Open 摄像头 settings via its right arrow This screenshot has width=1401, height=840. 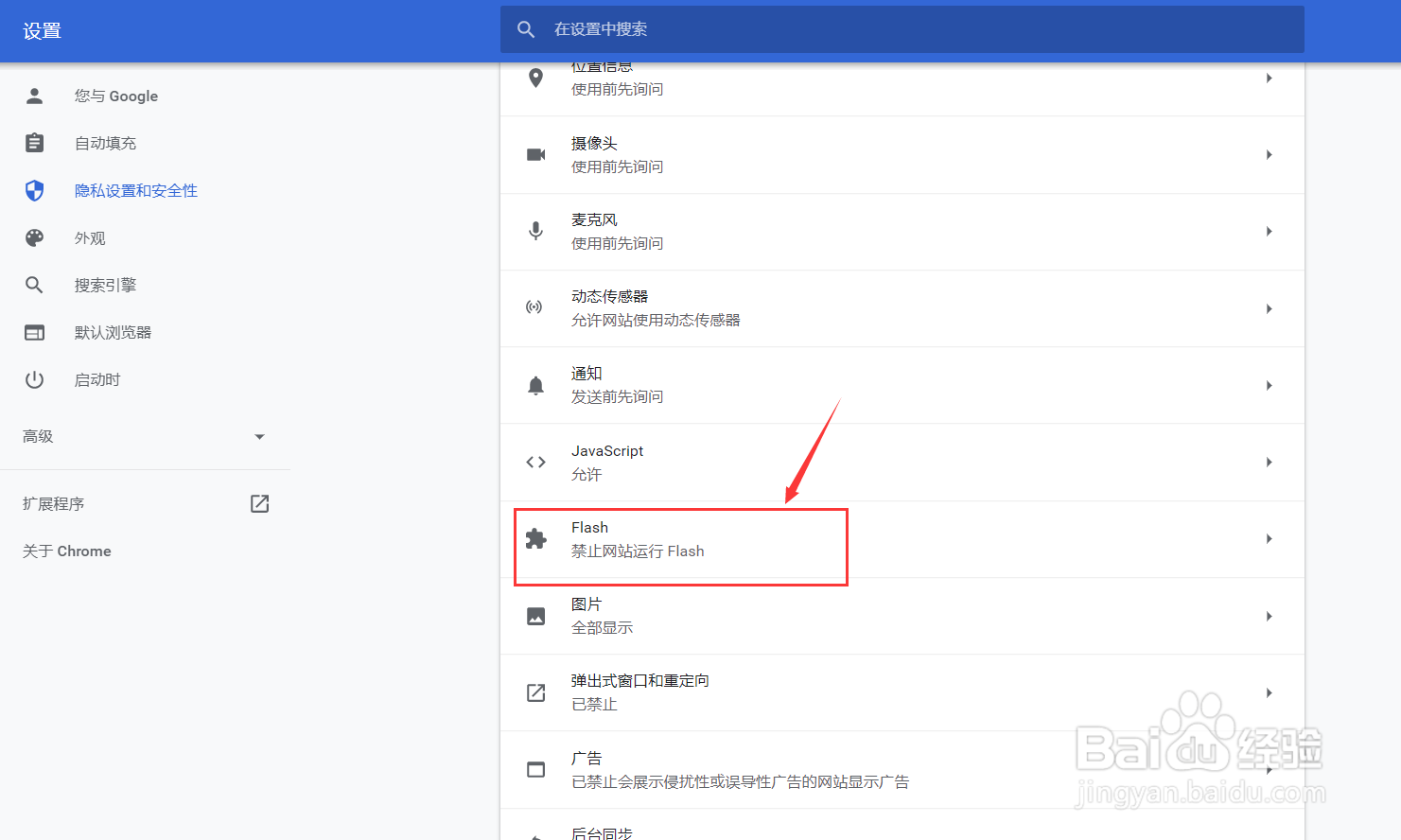click(x=1269, y=154)
